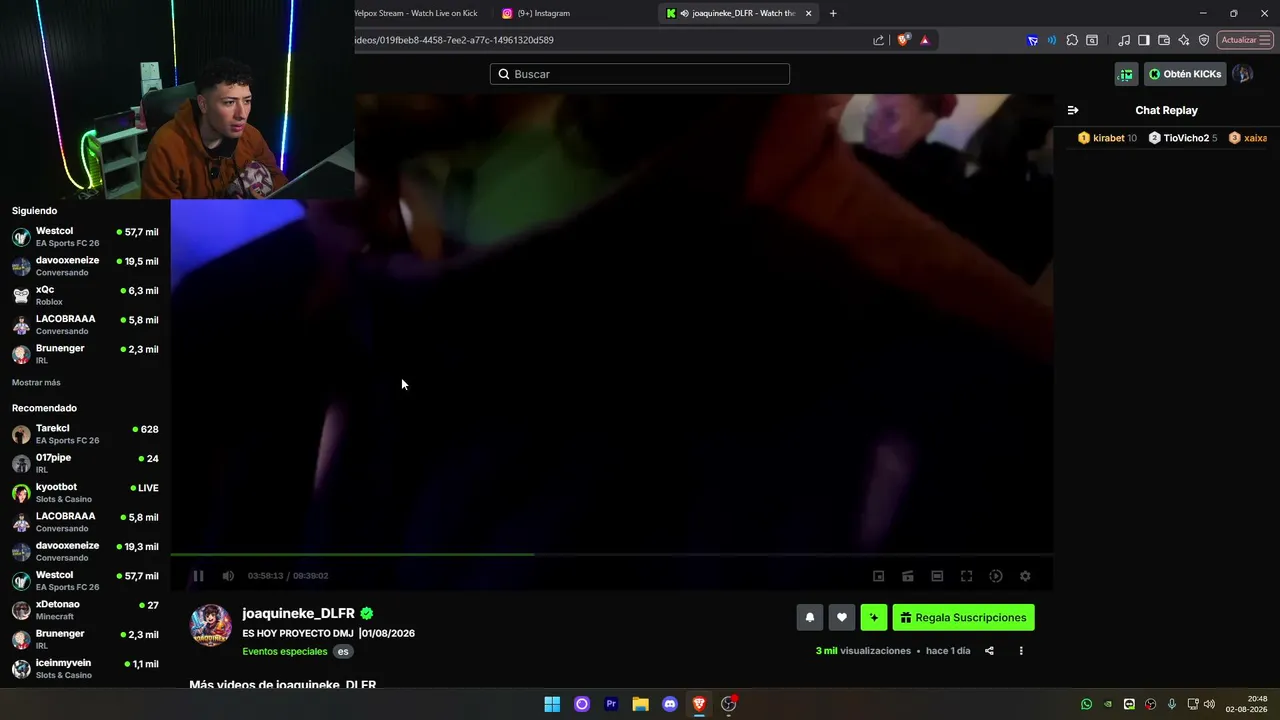This screenshot has width=1280, height=720.
Task: Click Obtén KICKs button
Action: 1185,74
